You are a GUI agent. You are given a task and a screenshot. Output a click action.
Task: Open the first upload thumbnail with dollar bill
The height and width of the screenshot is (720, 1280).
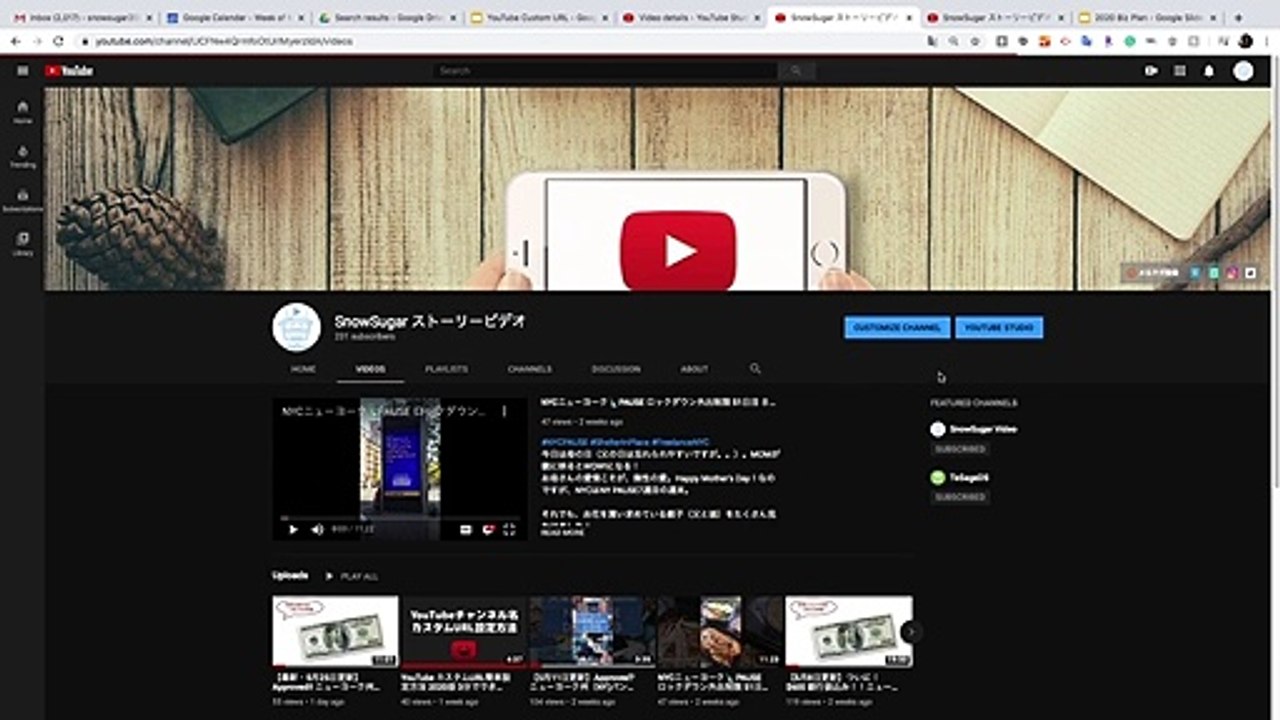[x=335, y=631]
